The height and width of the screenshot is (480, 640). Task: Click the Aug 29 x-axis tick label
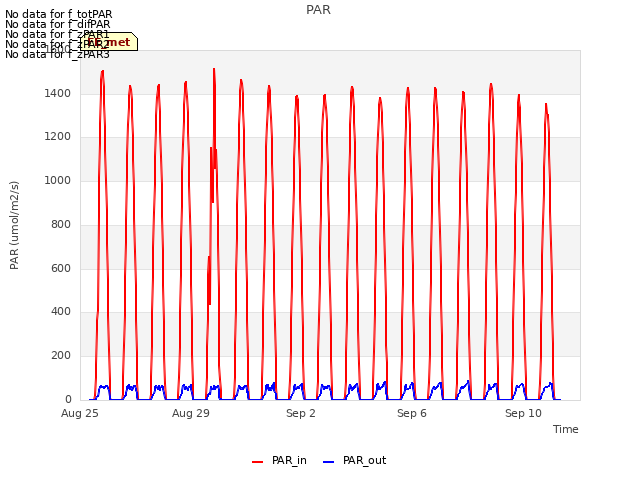pyautogui.click(x=191, y=413)
